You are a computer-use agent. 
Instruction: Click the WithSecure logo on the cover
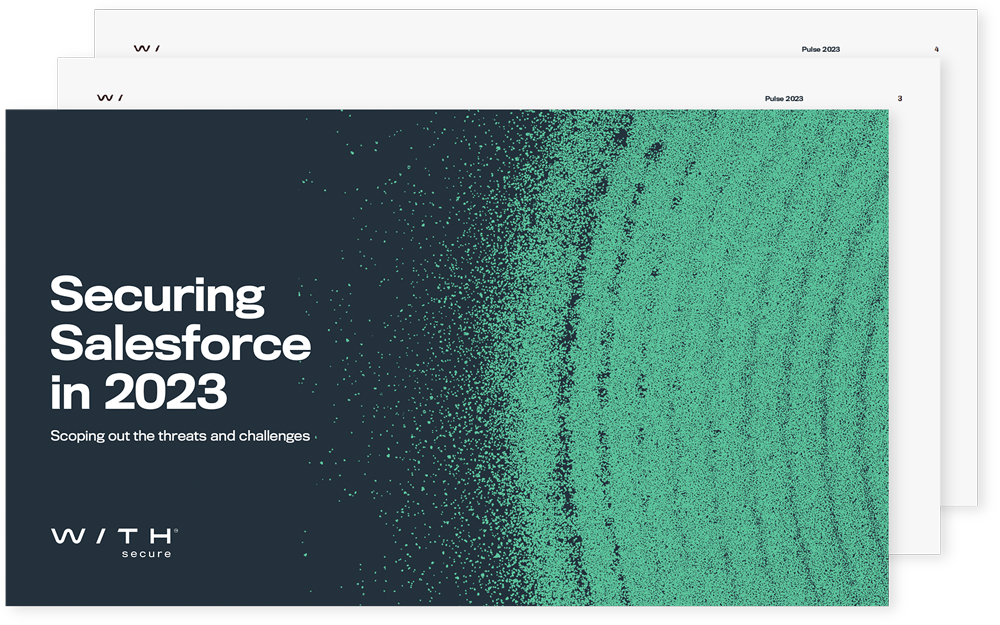pyautogui.click(x=114, y=542)
